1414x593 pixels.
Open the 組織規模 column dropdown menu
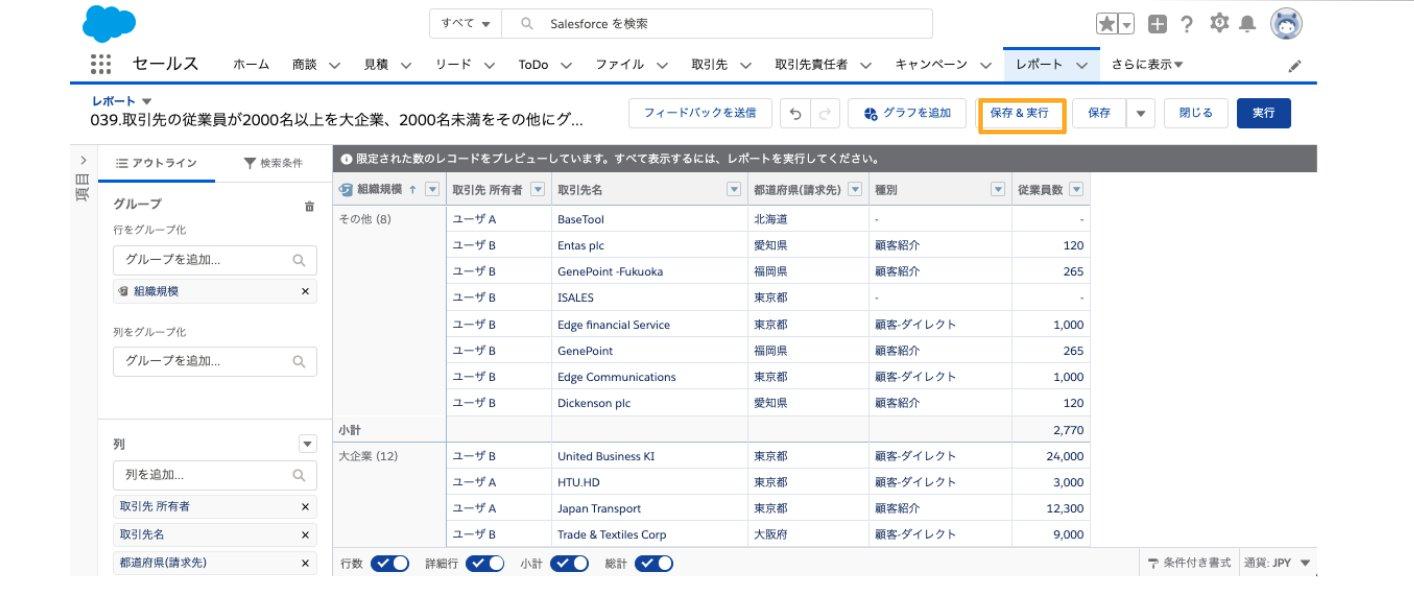pos(432,189)
